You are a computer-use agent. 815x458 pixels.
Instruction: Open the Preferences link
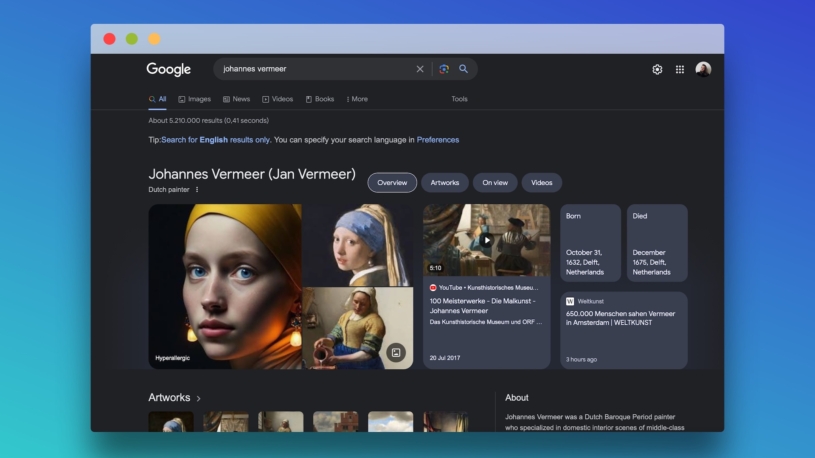click(x=438, y=140)
